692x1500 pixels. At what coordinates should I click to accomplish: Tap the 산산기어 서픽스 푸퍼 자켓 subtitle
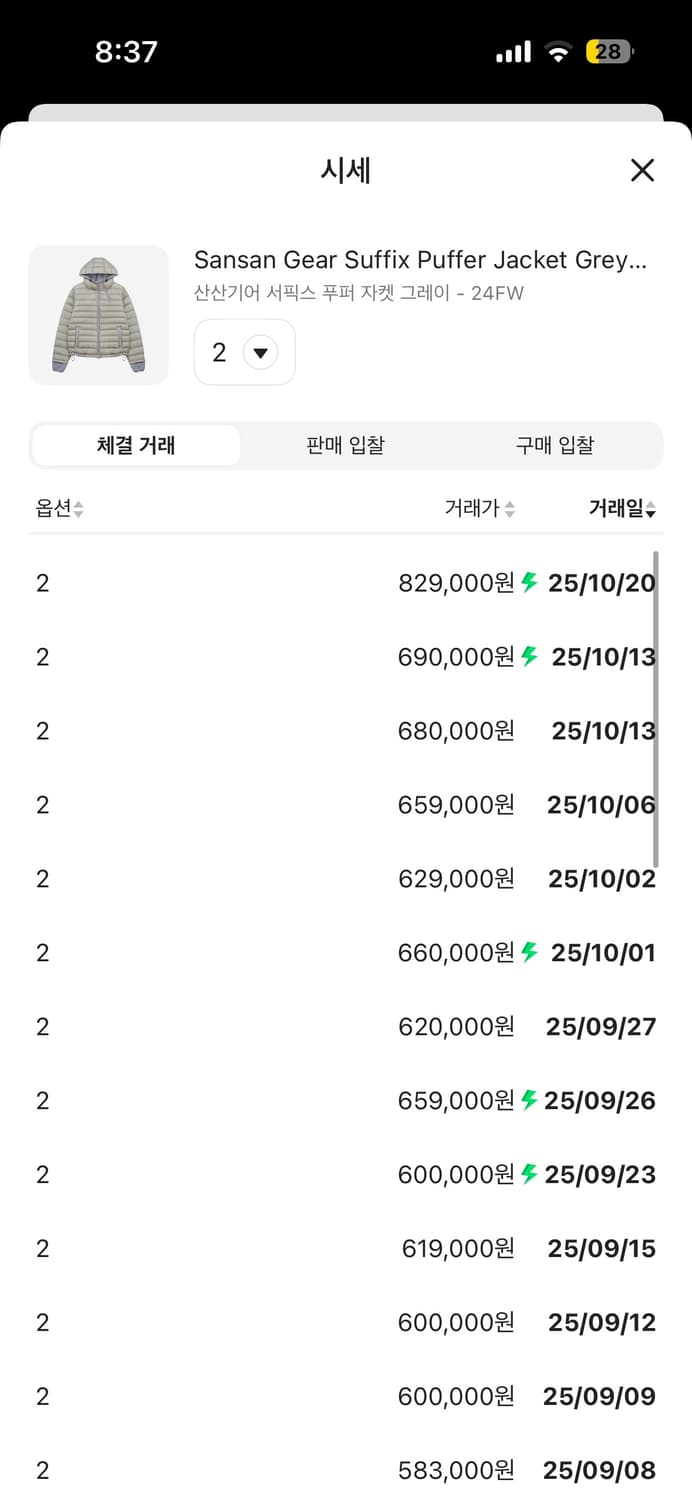(358, 293)
